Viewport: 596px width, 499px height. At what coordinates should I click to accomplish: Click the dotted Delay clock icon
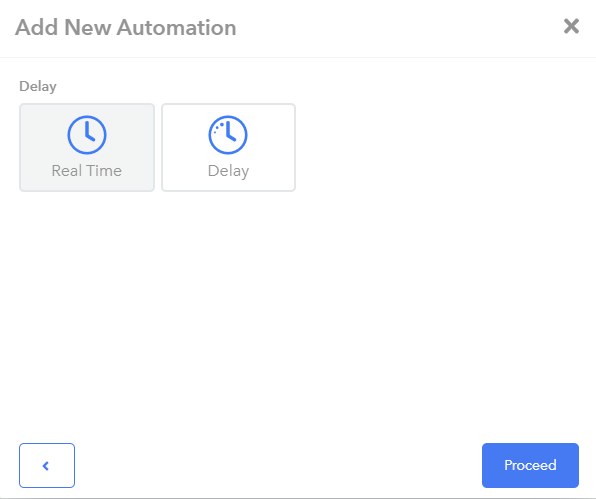[x=228, y=135]
